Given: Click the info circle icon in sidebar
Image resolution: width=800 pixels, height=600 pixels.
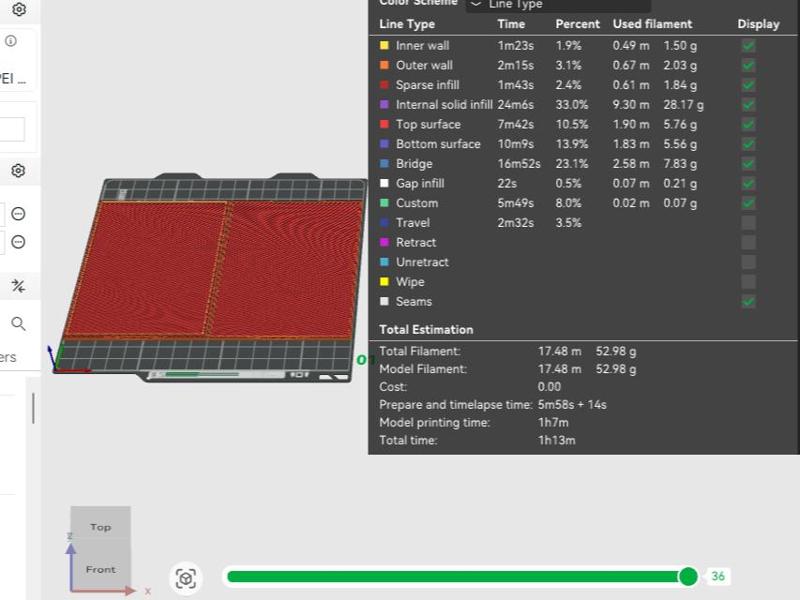Looking at the screenshot, I should 11,41.
